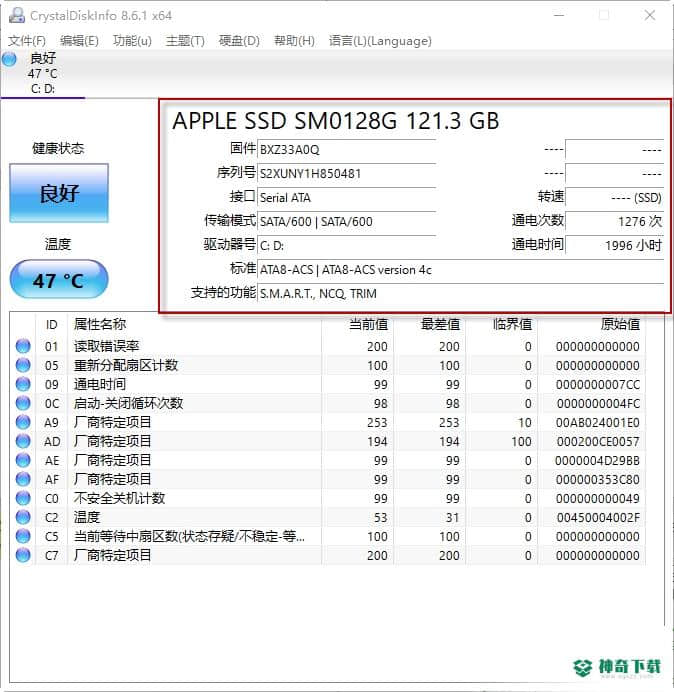
Task: Click the 当前值 column header
Action: (x=369, y=324)
